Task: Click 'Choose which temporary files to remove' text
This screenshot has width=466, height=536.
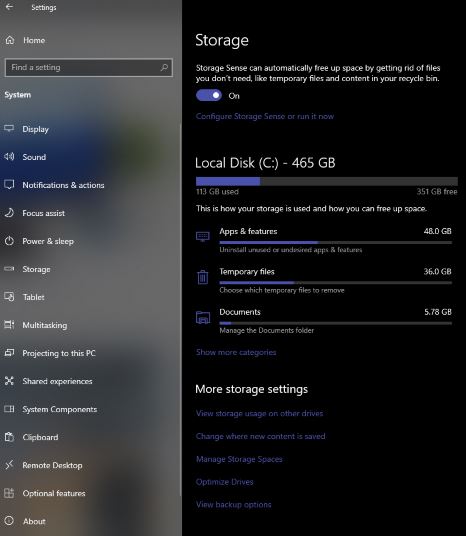Action: pos(282,290)
